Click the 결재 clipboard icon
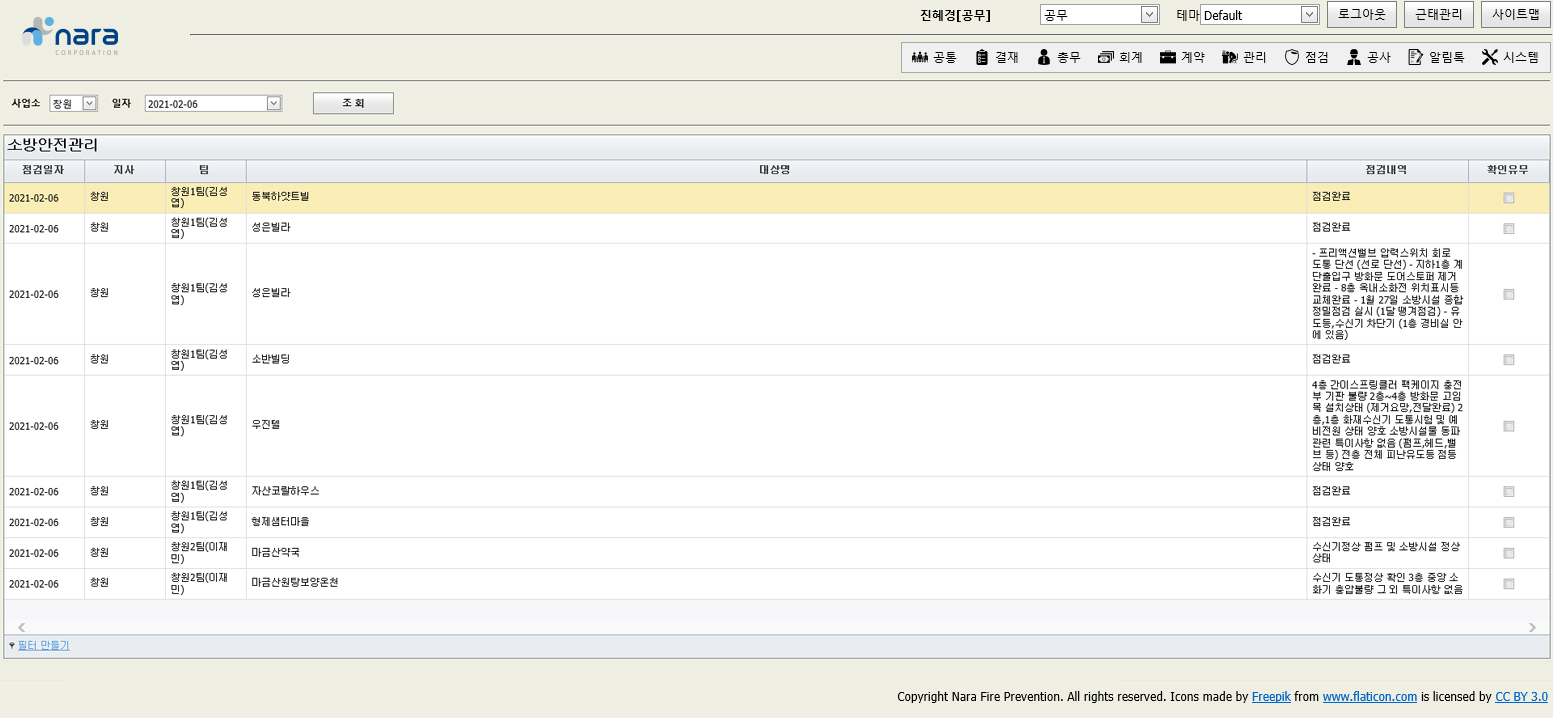Viewport: 1553px width, 718px height. (982, 58)
